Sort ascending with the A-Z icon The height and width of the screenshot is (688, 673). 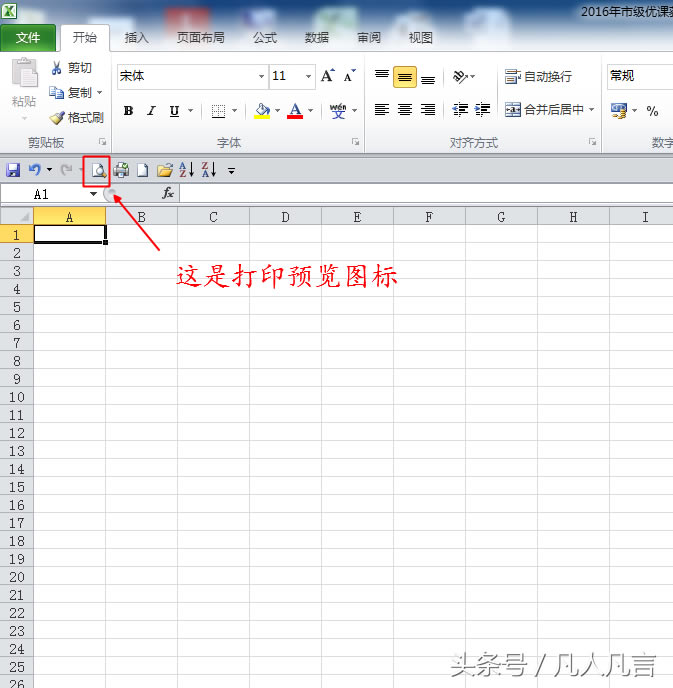[187, 170]
